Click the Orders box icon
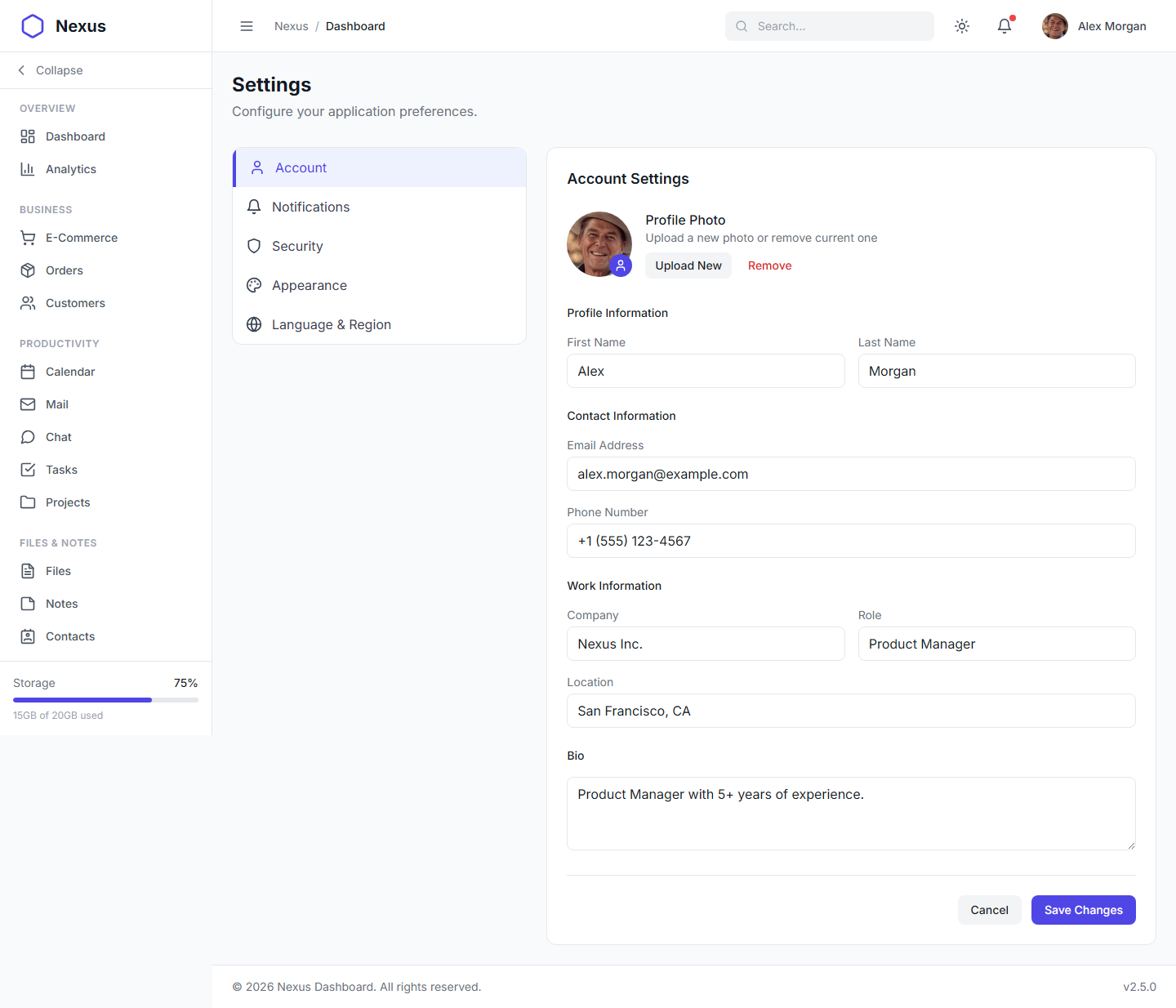The width and height of the screenshot is (1176, 1008). click(x=28, y=270)
